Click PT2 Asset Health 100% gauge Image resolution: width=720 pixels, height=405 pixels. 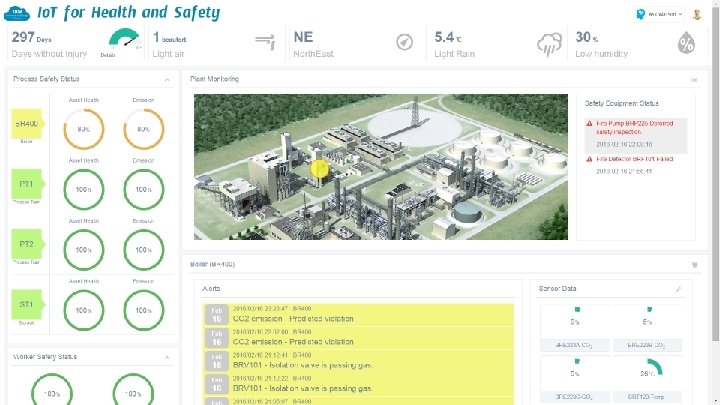(84, 250)
